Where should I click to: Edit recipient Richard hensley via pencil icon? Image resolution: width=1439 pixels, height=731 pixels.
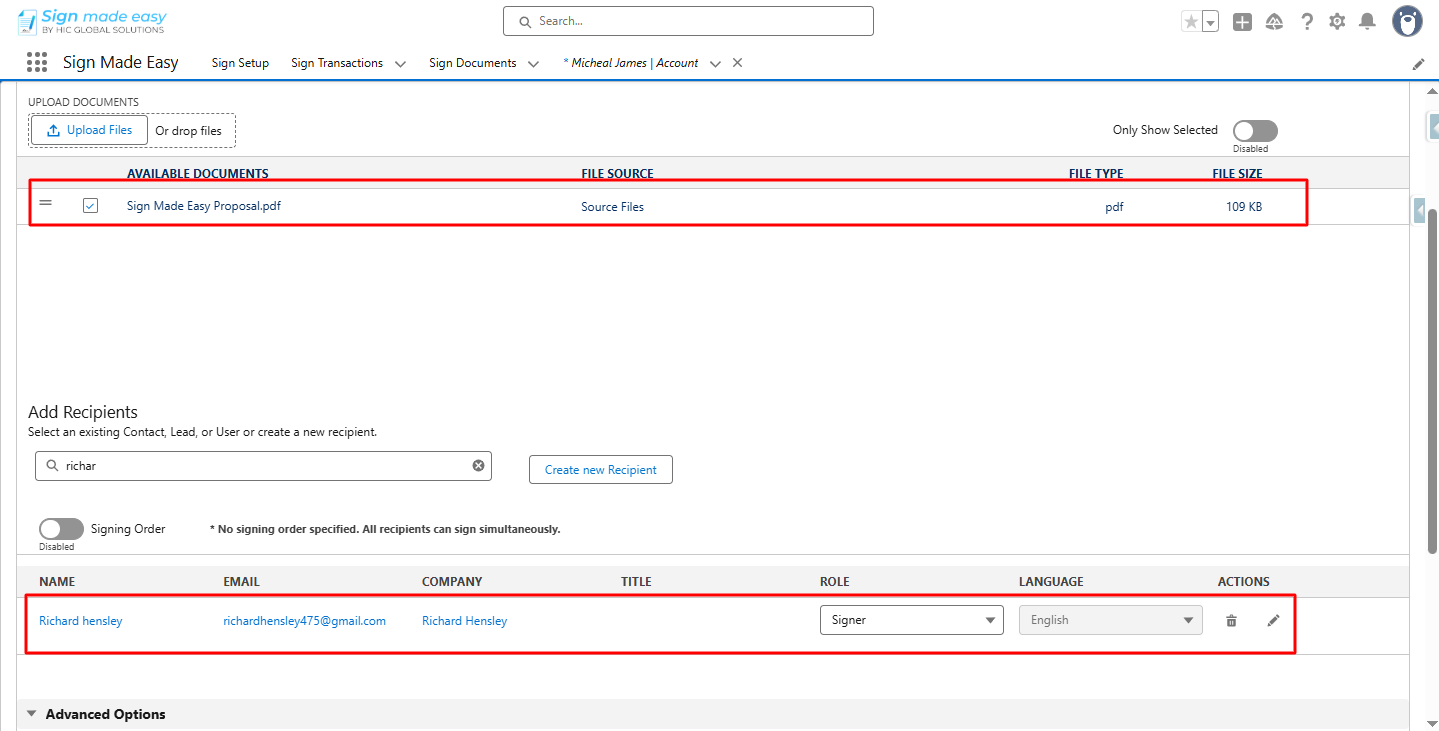click(1273, 621)
